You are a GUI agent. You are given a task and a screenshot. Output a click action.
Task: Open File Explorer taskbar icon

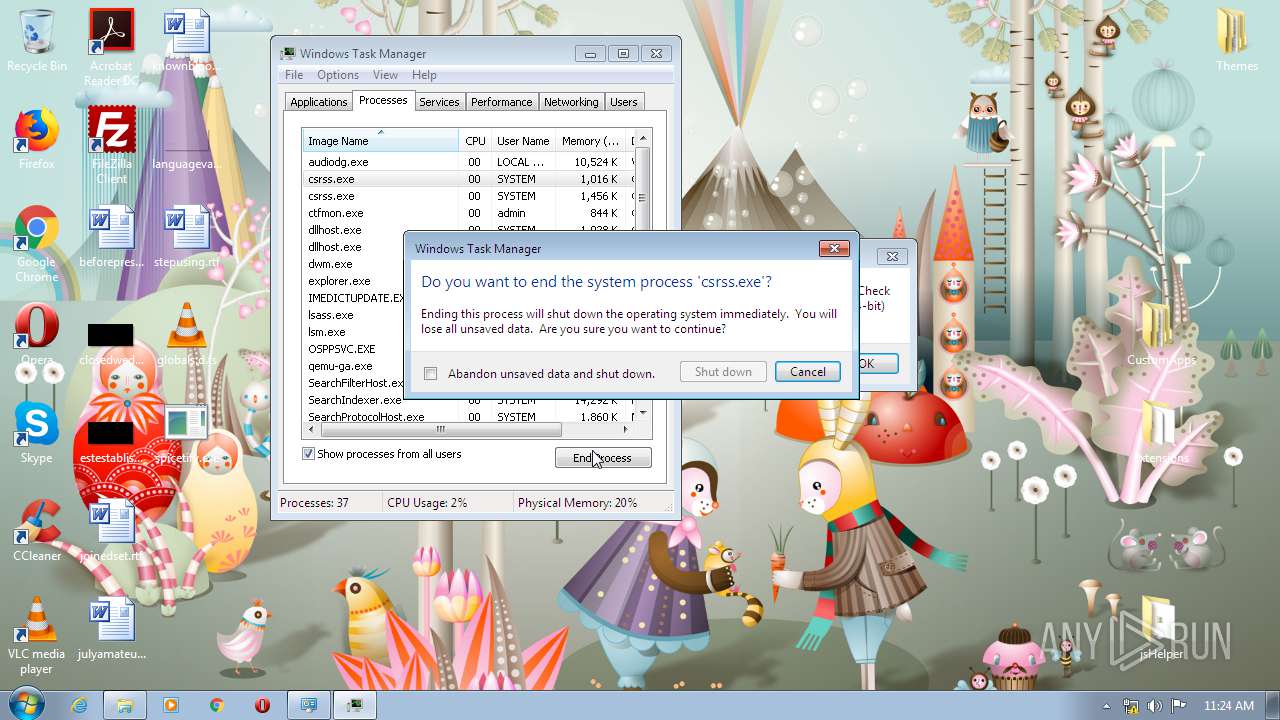[125, 705]
